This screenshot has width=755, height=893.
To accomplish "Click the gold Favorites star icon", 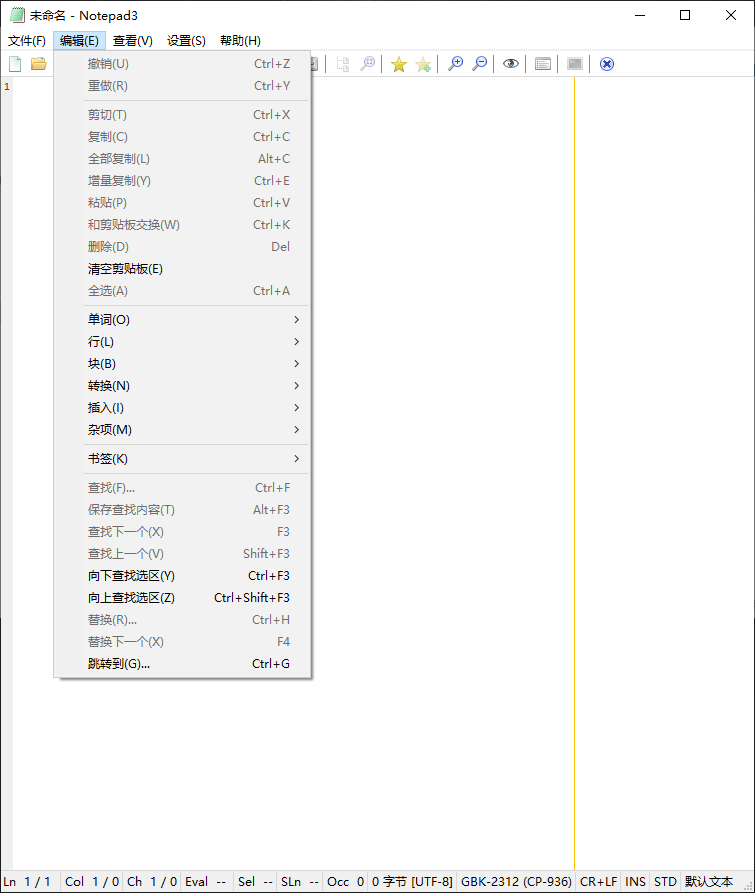I will [x=399, y=64].
